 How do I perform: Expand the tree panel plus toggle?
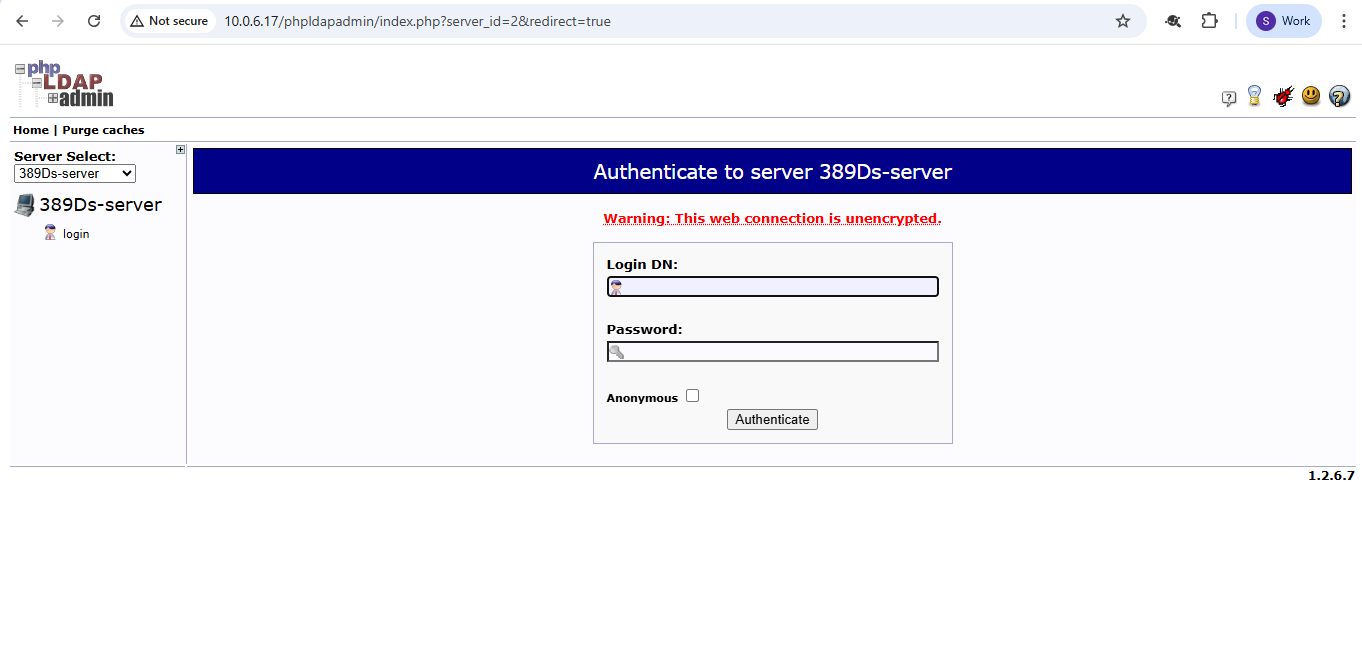click(x=181, y=150)
